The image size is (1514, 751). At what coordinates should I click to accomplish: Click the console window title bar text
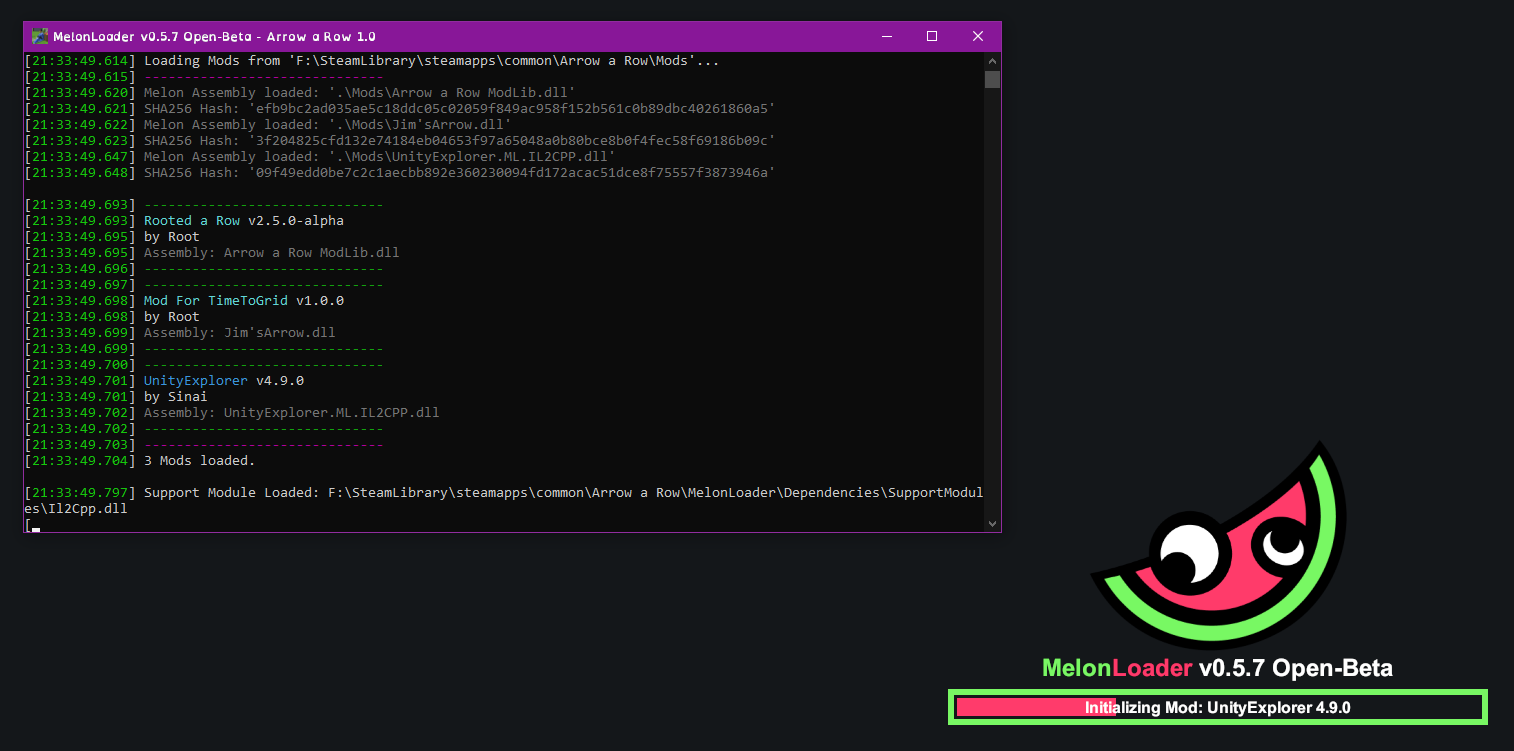[214, 37]
